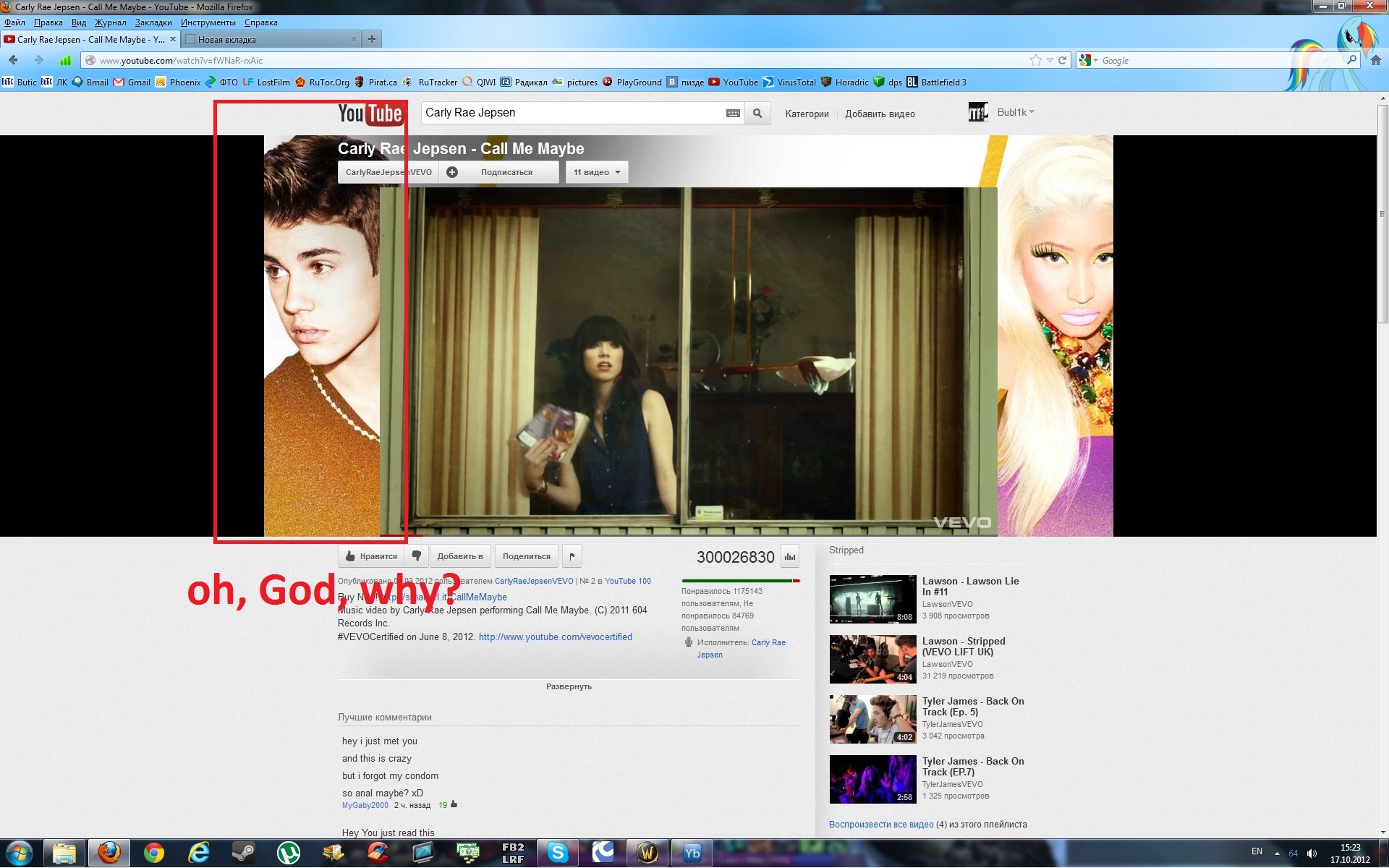Image resolution: width=1389 pixels, height=868 pixels.
Task: Click the YouTube search magnifier button
Action: [x=757, y=114]
